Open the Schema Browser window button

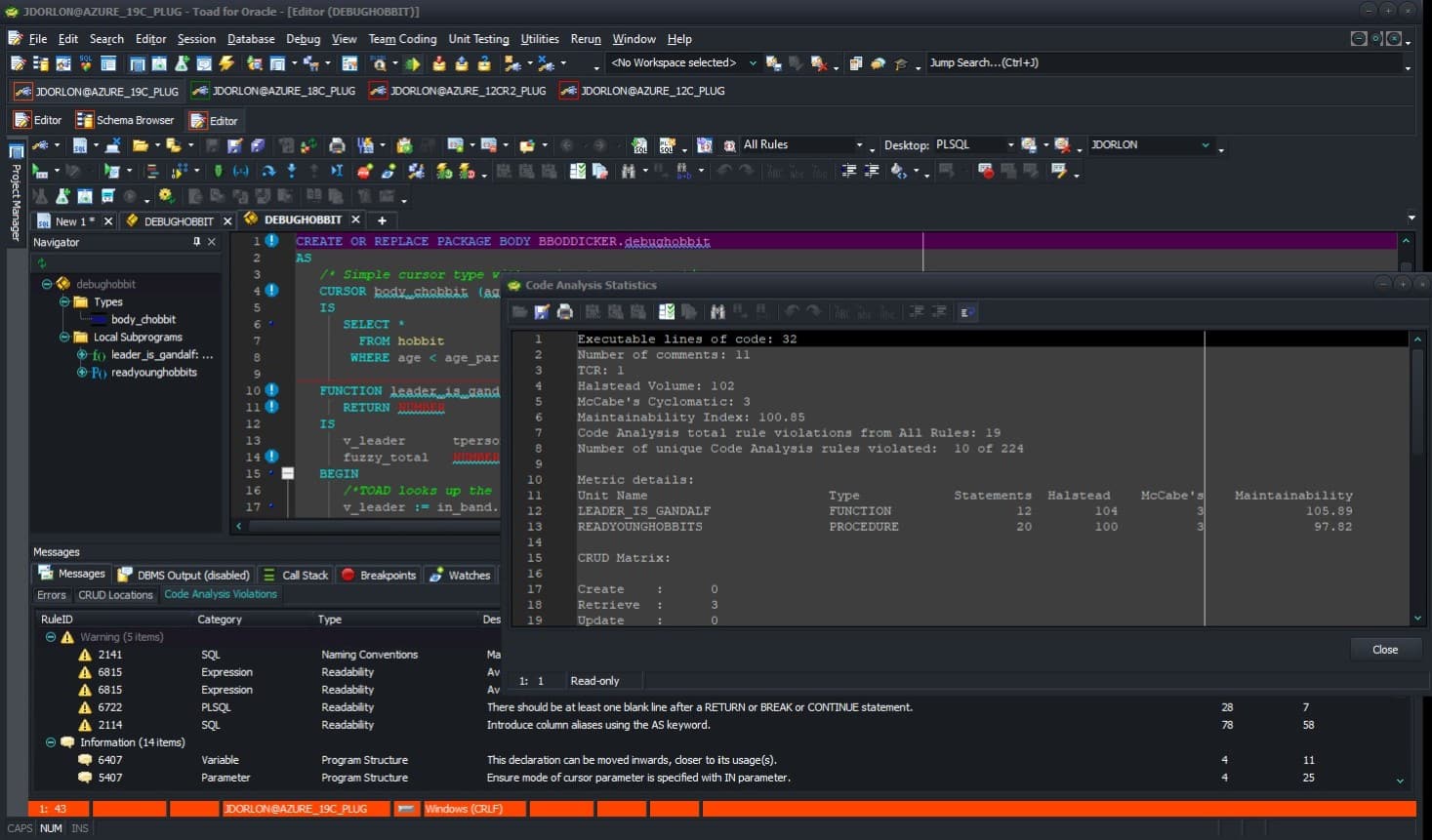pyautogui.click(x=125, y=120)
